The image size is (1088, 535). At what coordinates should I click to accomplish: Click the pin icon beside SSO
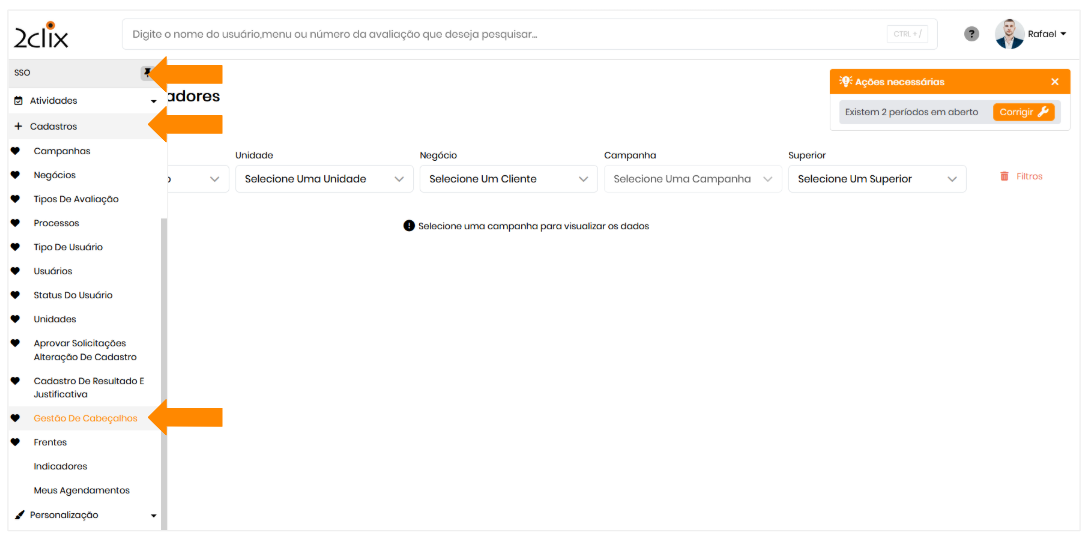147,73
